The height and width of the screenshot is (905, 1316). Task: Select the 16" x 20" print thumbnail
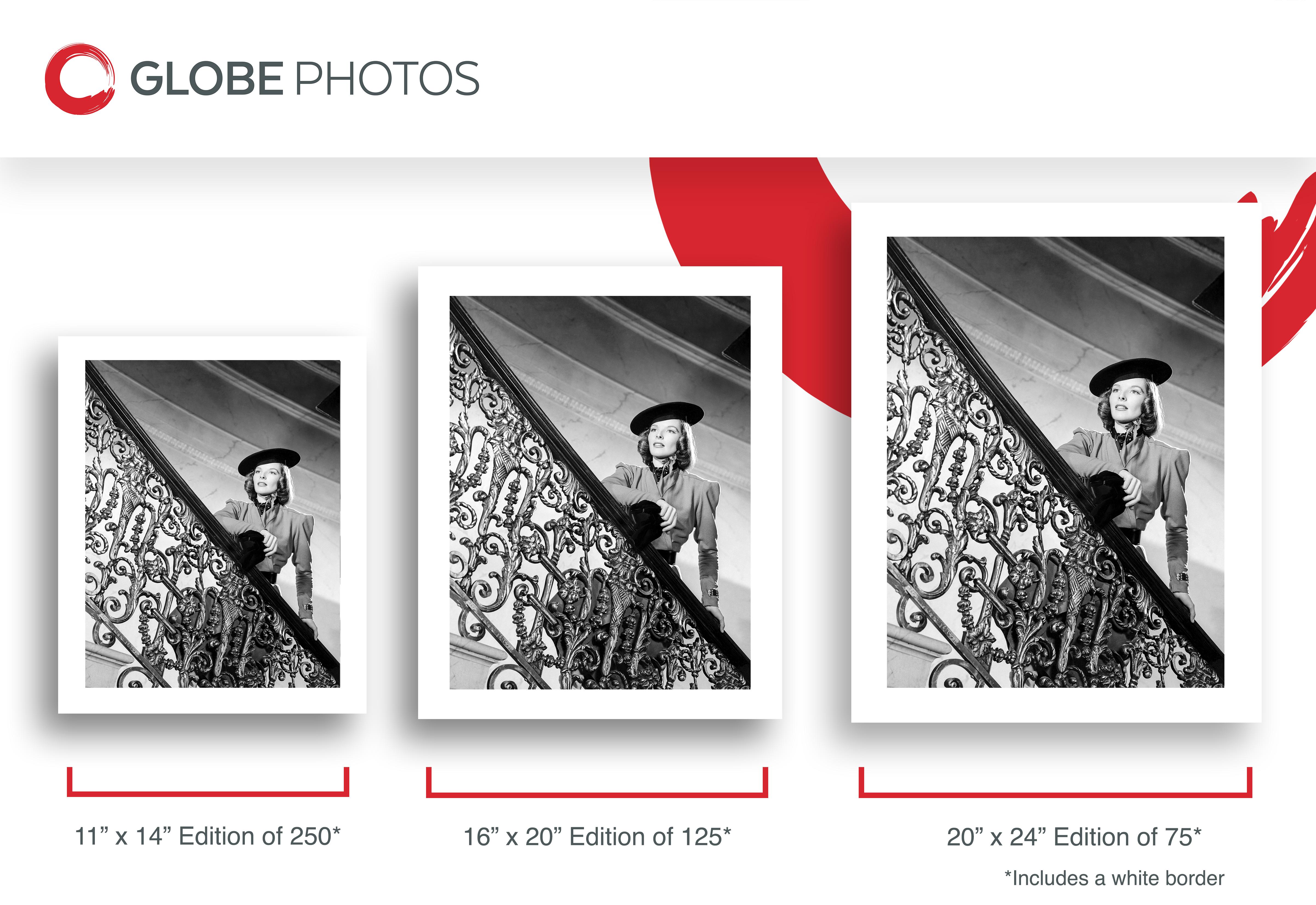tap(600, 492)
